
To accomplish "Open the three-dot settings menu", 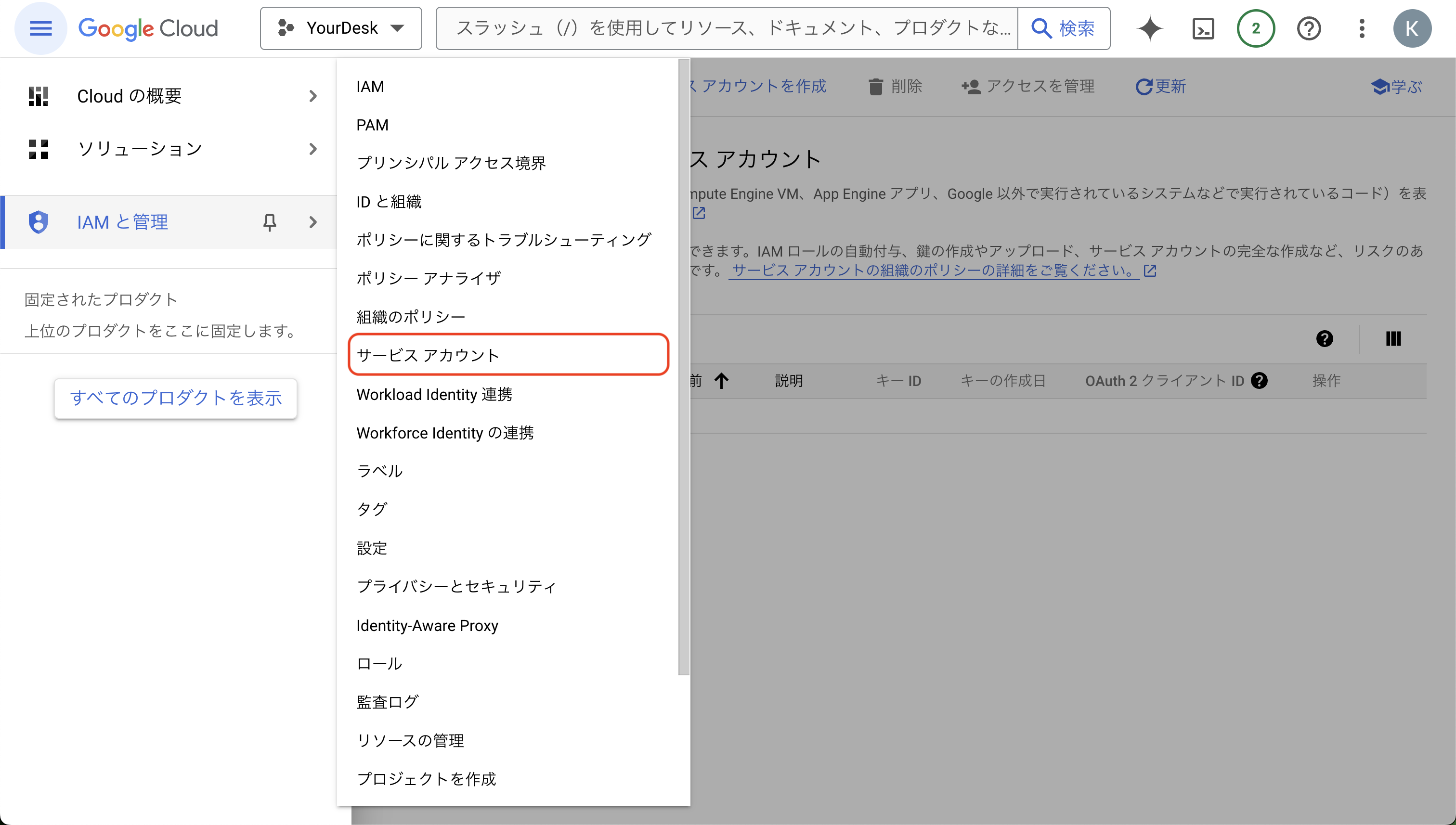I will (x=1361, y=28).
